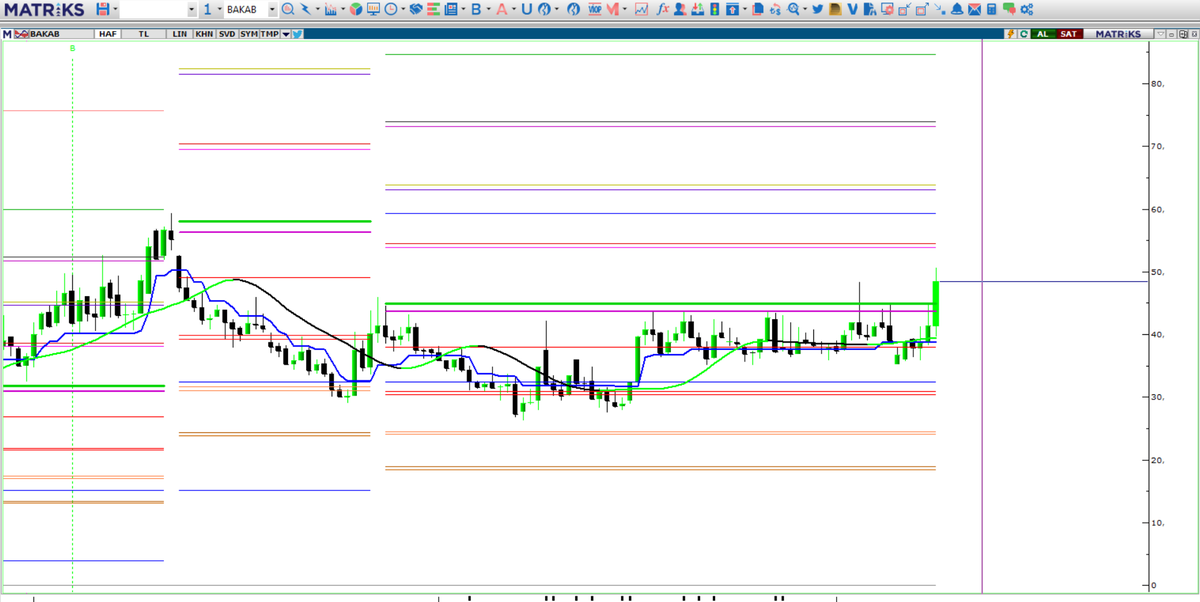This screenshot has width=1200, height=602.
Task: Click the symbol search magnifier icon
Action: click(287, 9)
